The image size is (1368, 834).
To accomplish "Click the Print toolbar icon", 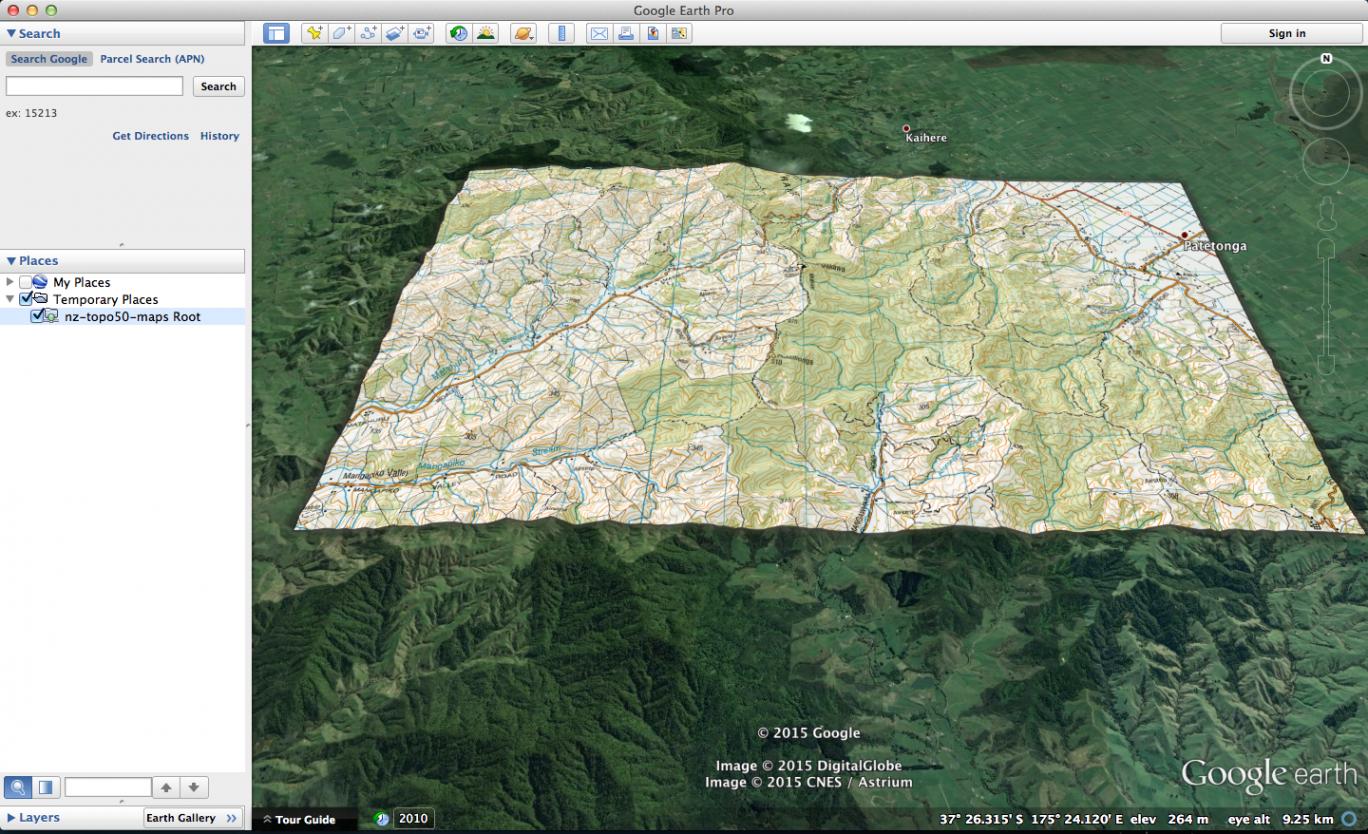I will click(x=626, y=33).
